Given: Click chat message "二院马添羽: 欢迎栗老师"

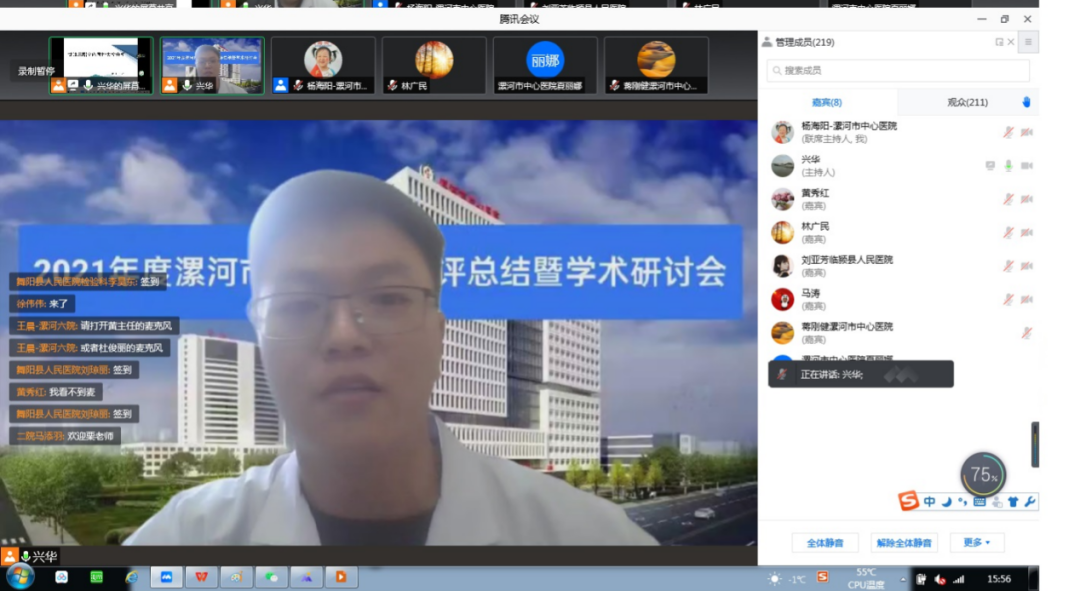Looking at the screenshot, I should point(65,435).
